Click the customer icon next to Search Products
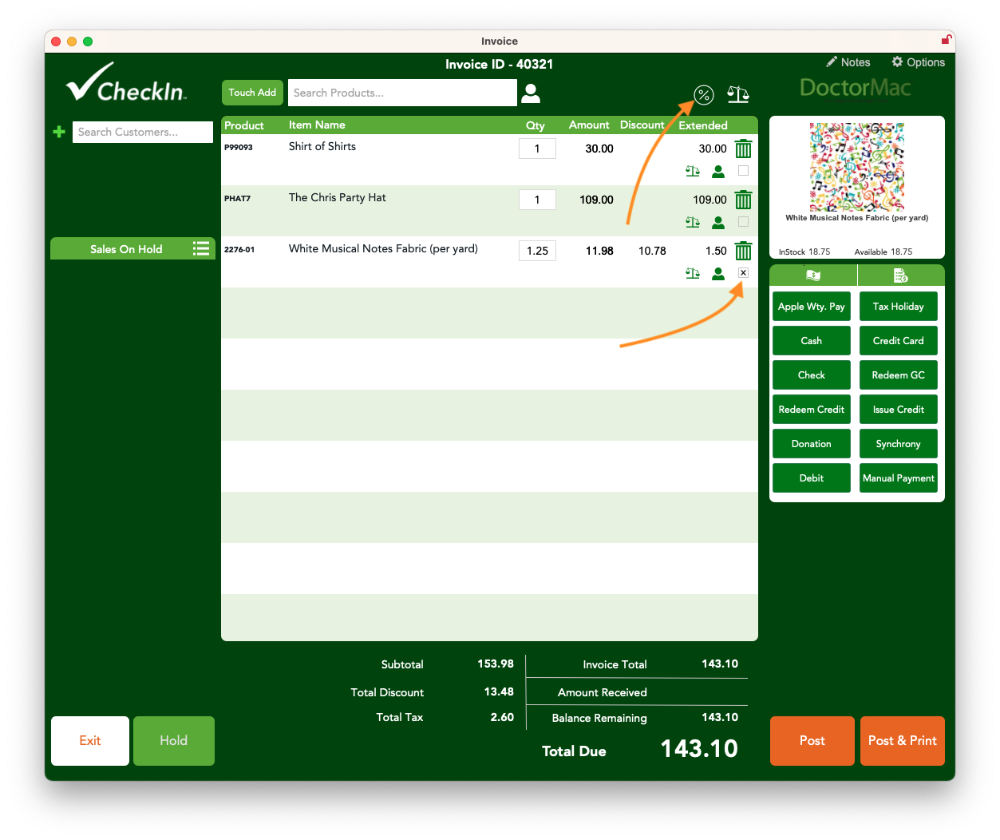Image resolution: width=1000 pixels, height=840 pixels. click(530, 92)
